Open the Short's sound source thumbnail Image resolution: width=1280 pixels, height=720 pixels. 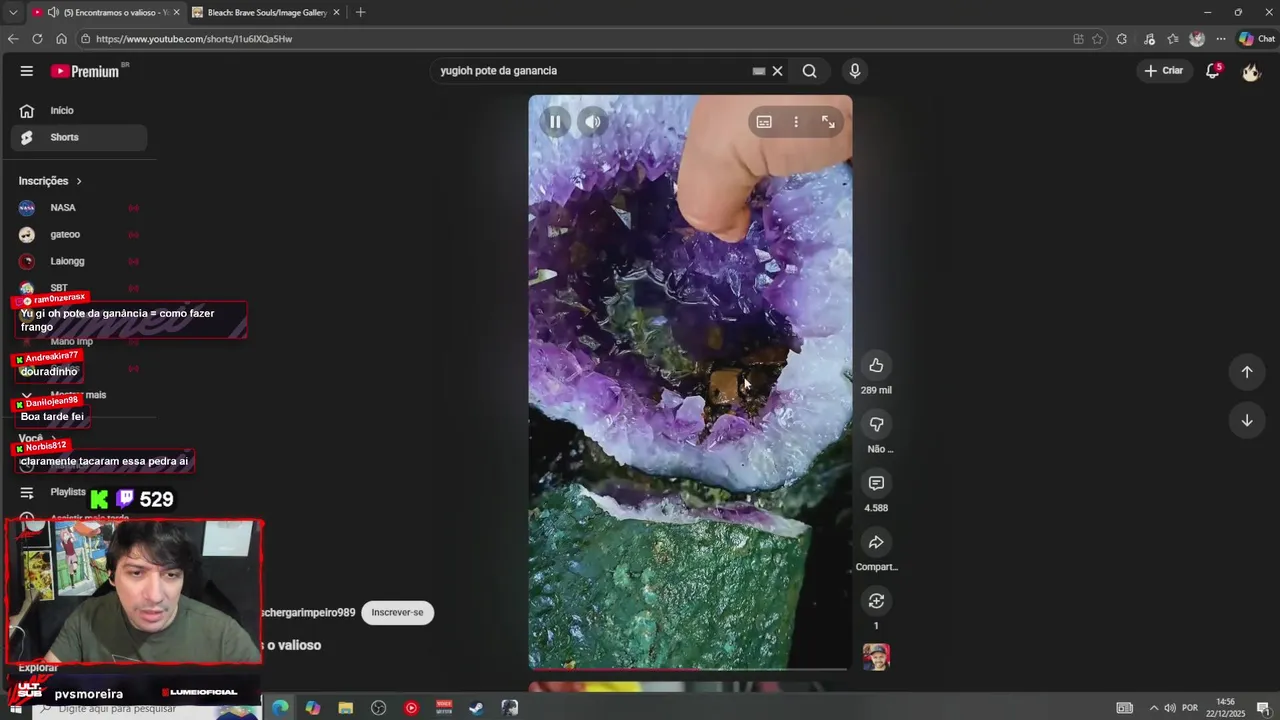876,657
